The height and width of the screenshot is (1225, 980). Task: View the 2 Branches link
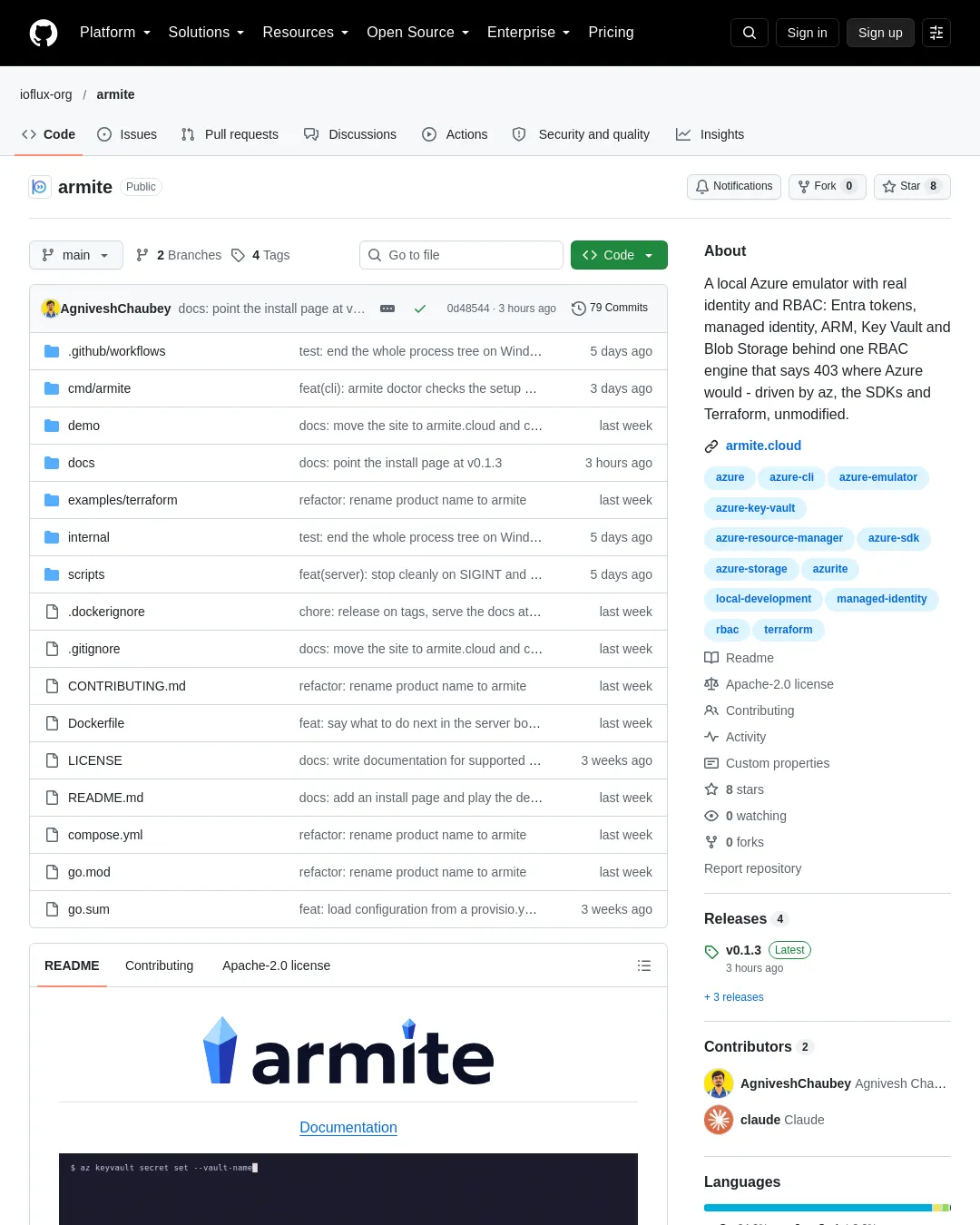(x=179, y=255)
